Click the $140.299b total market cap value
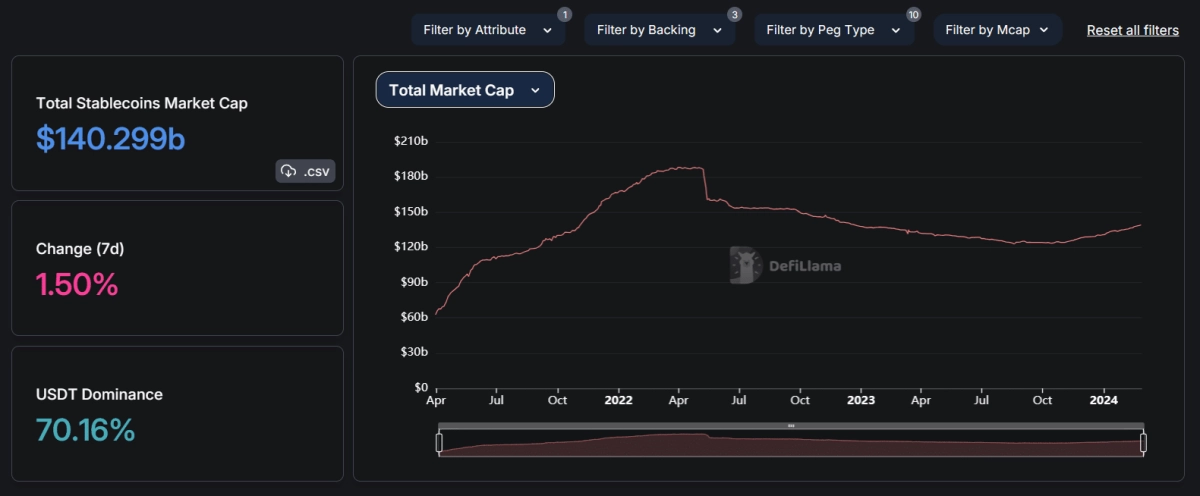The width and height of the screenshot is (1200, 496). (x=111, y=139)
